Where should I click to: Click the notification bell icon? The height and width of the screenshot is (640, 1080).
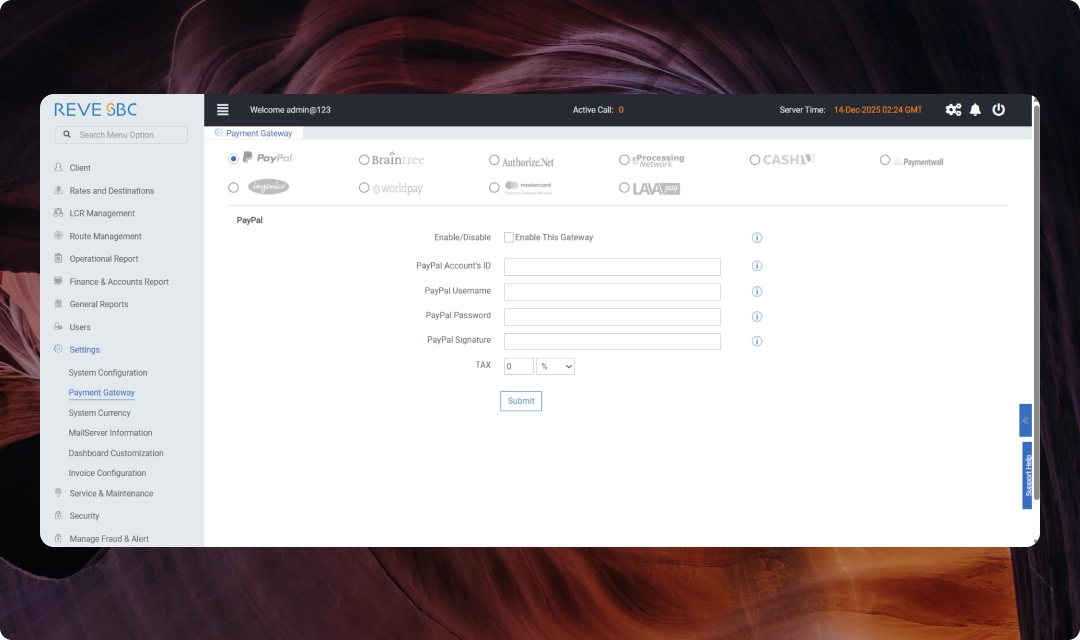[976, 110]
